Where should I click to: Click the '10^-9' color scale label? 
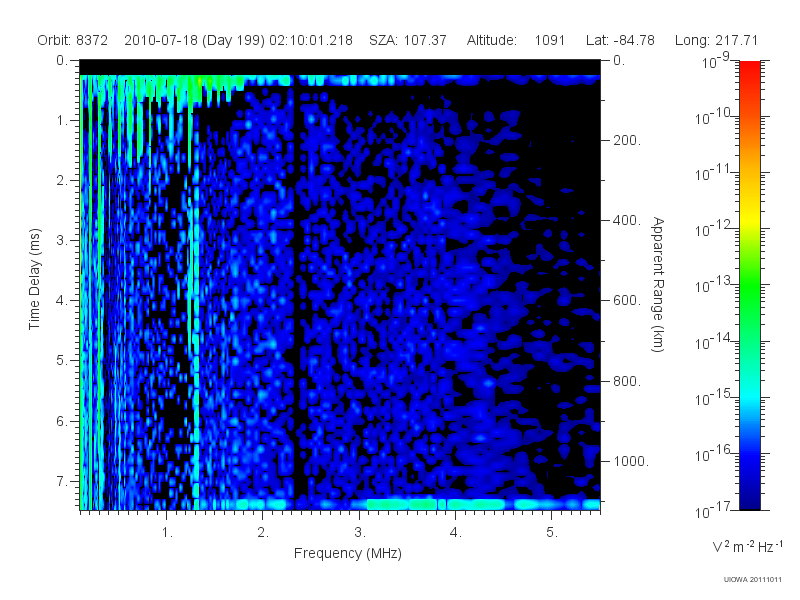point(715,62)
